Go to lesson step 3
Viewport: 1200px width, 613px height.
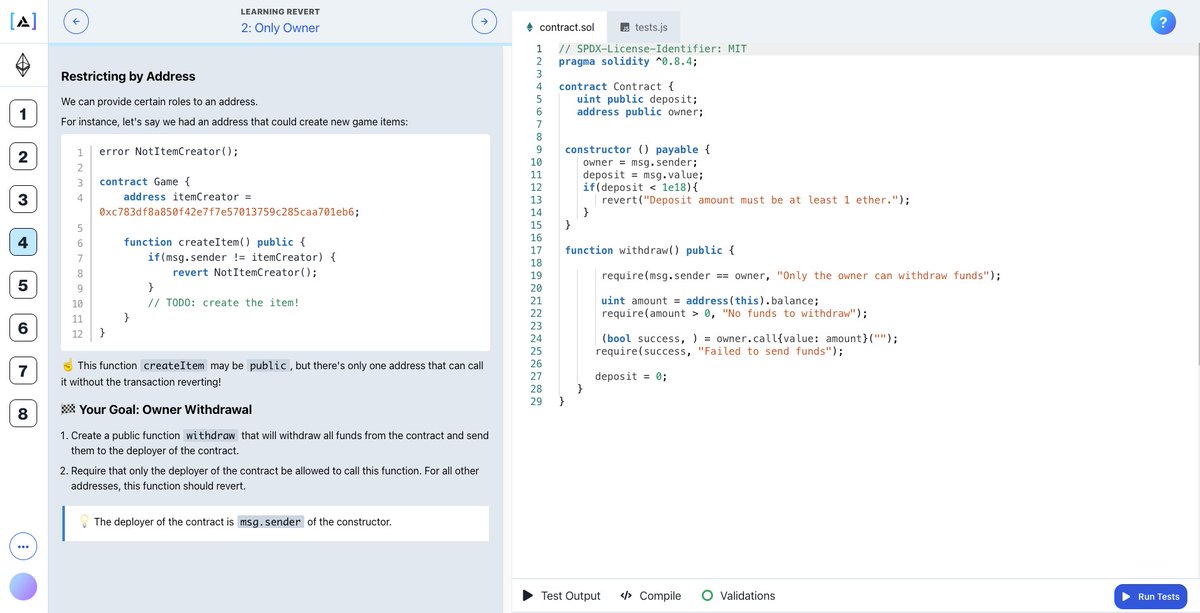[22, 200]
